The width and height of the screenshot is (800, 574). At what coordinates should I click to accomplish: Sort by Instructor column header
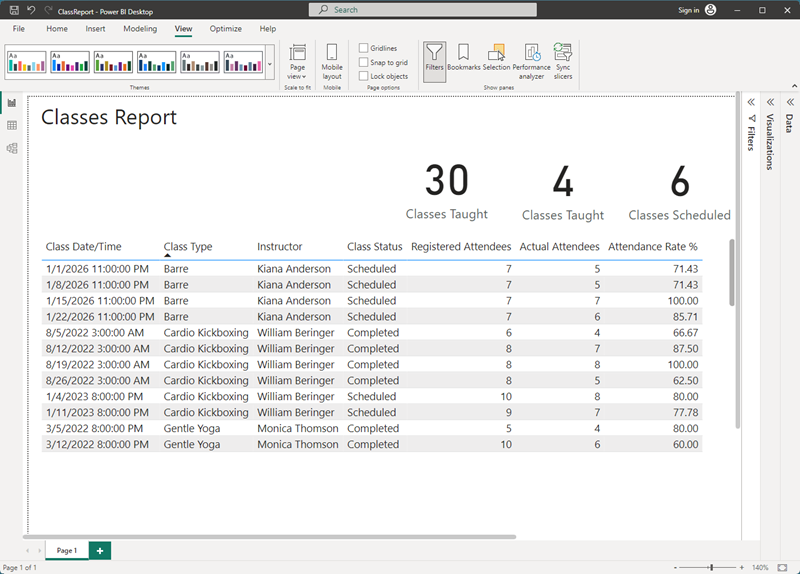(280, 246)
